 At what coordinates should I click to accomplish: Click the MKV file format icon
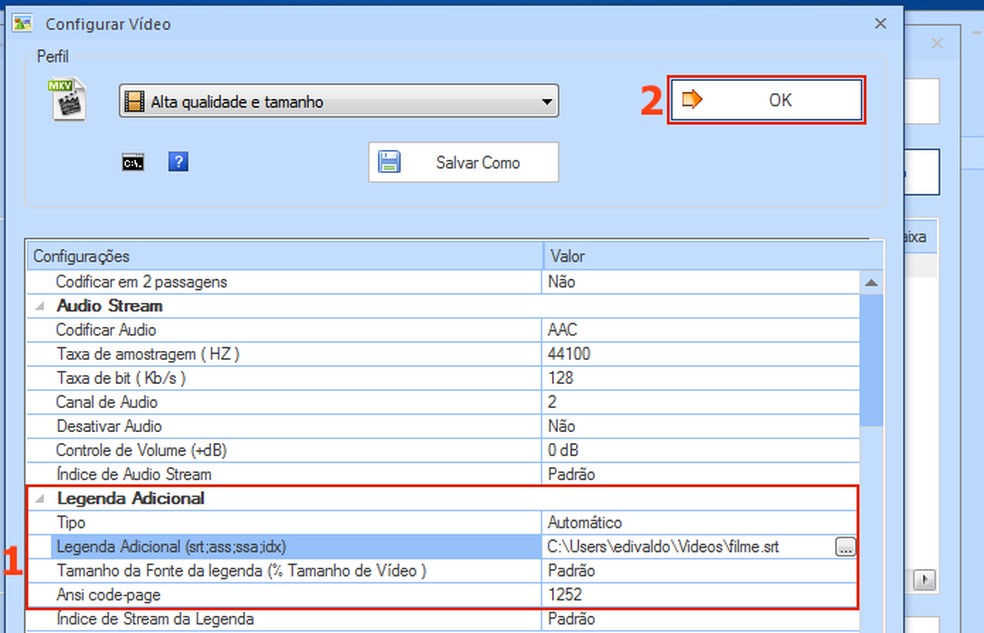67,99
